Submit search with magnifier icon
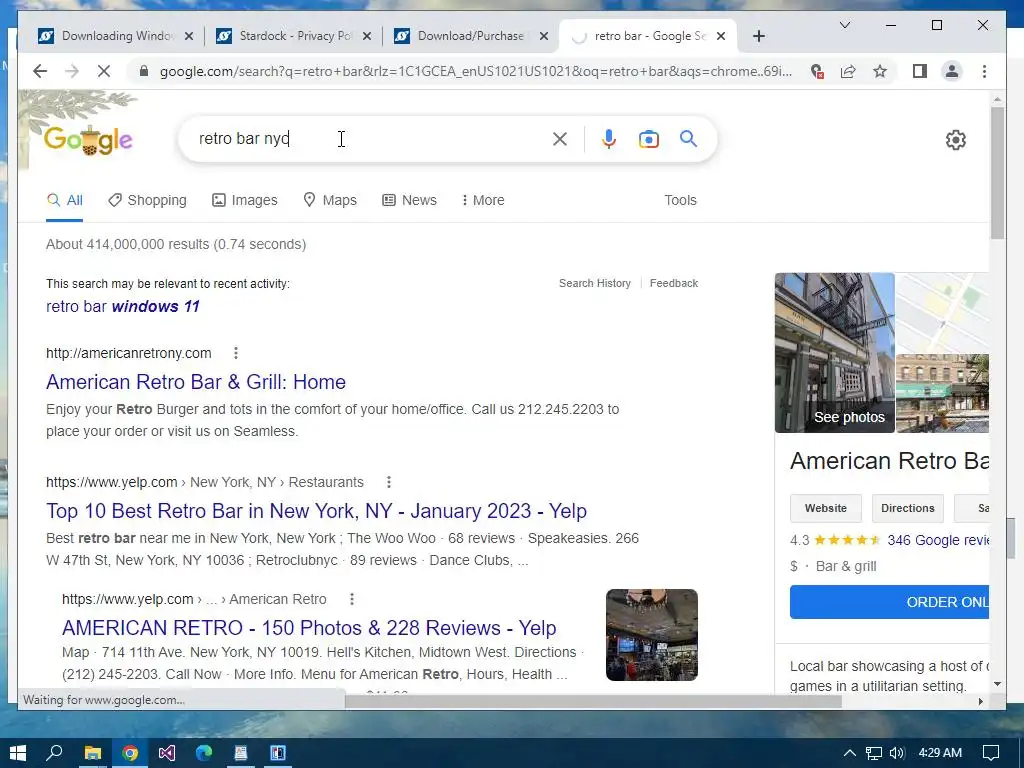This screenshot has height=768, width=1024. [688, 138]
